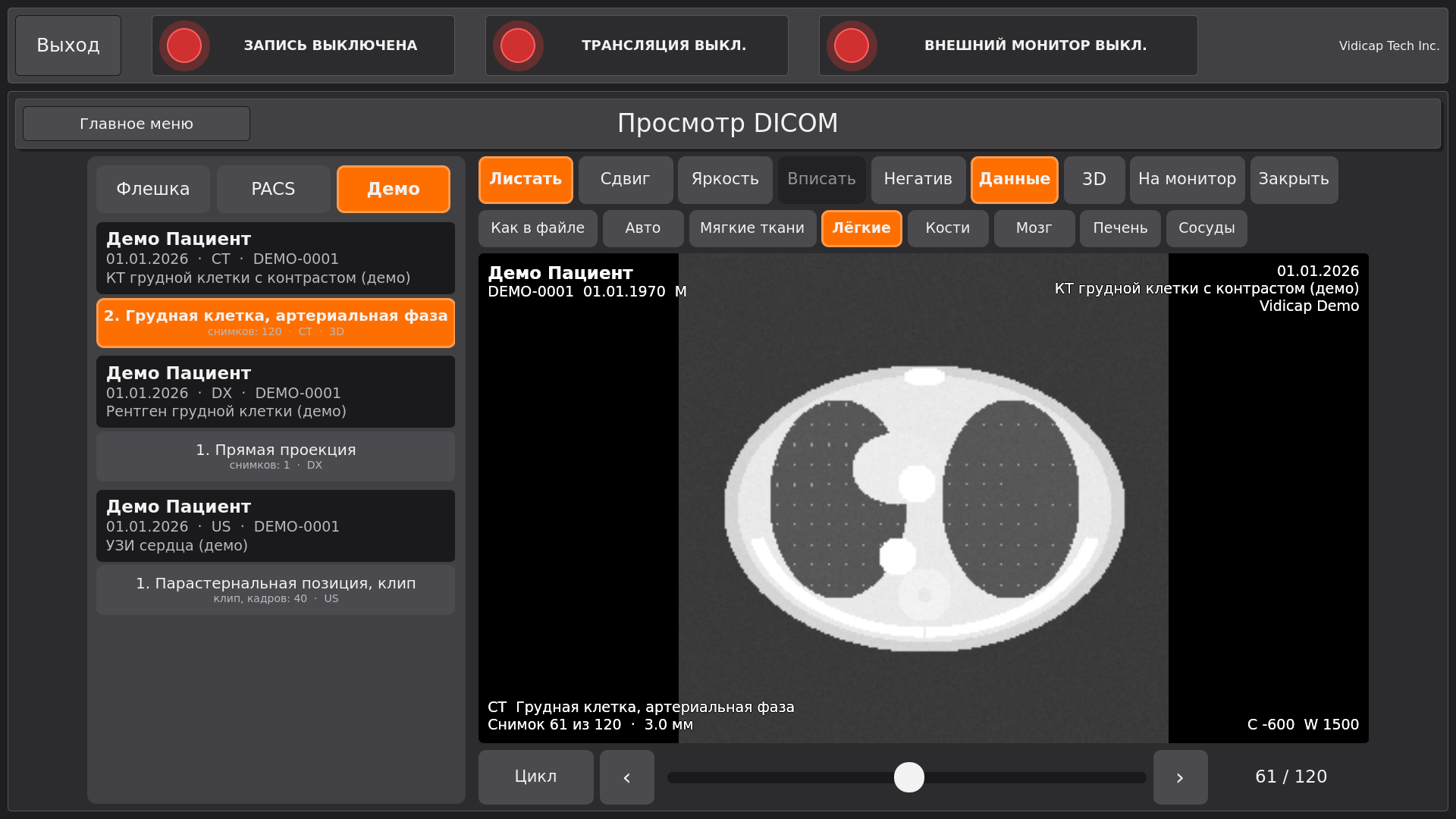Activate the Сдвиг pan mode
The width and height of the screenshot is (1456, 819).
626,180
